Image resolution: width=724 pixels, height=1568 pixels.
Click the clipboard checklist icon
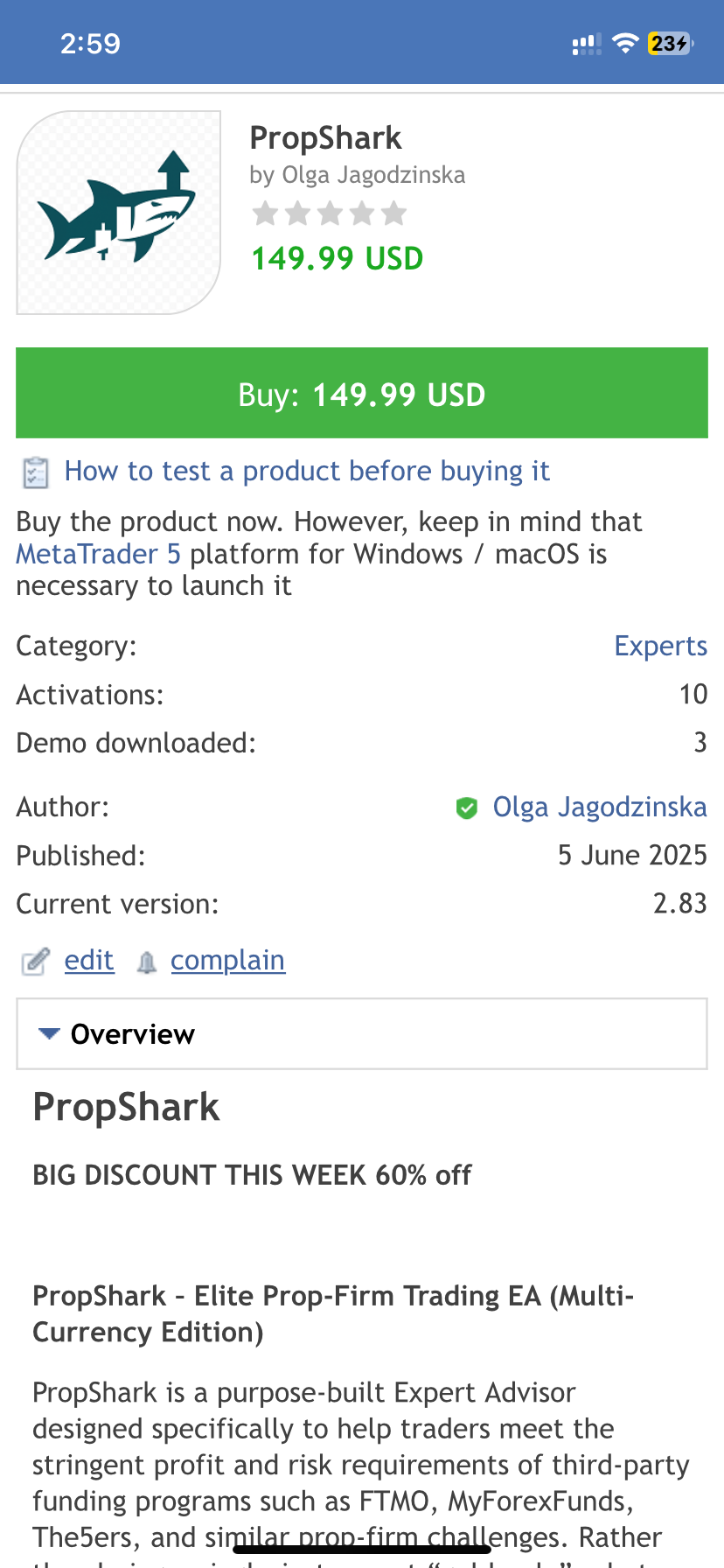click(35, 472)
